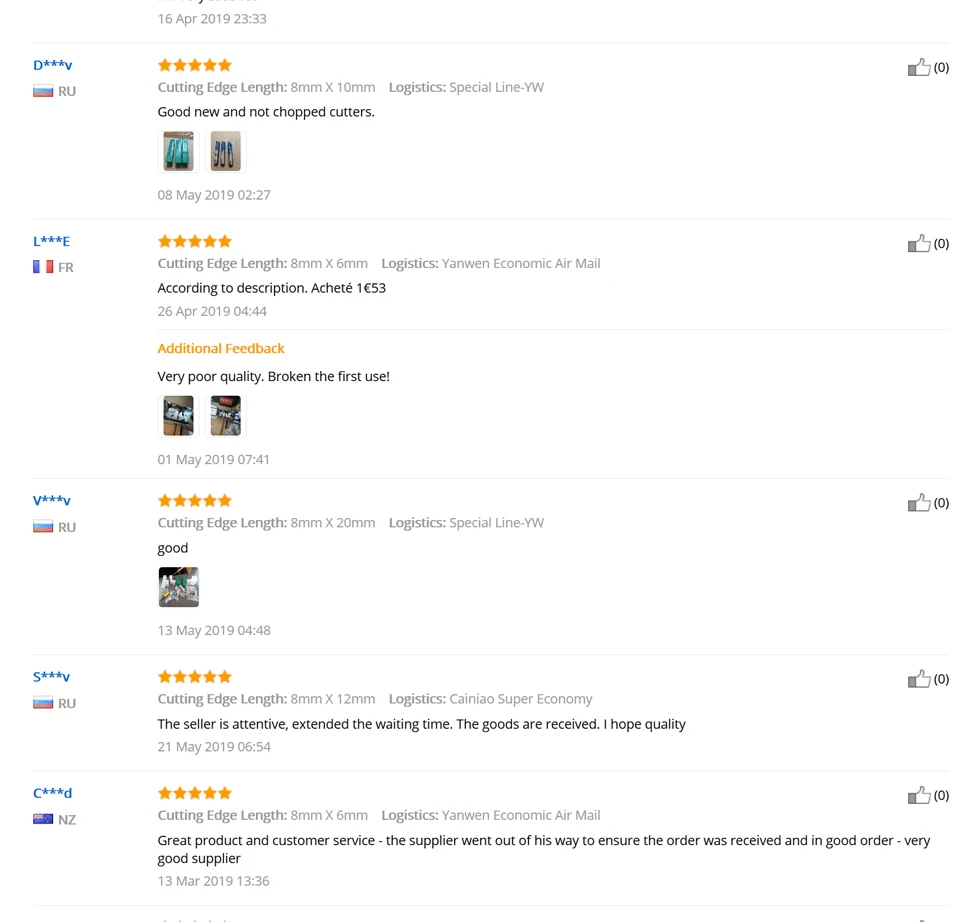Like D***v's review with thumbs-up icon
960x922 pixels.
pyautogui.click(x=918, y=67)
